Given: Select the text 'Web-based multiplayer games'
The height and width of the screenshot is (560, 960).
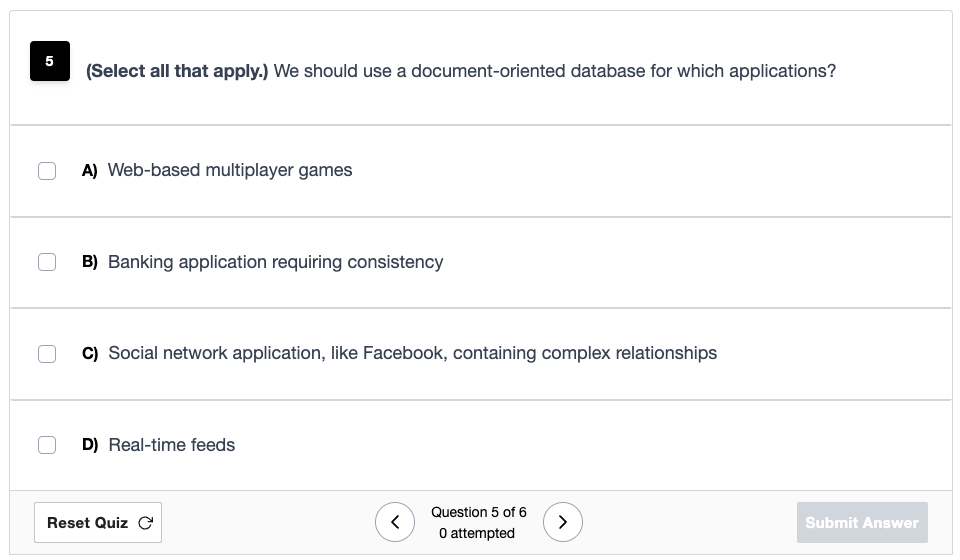Looking at the screenshot, I should point(230,170).
